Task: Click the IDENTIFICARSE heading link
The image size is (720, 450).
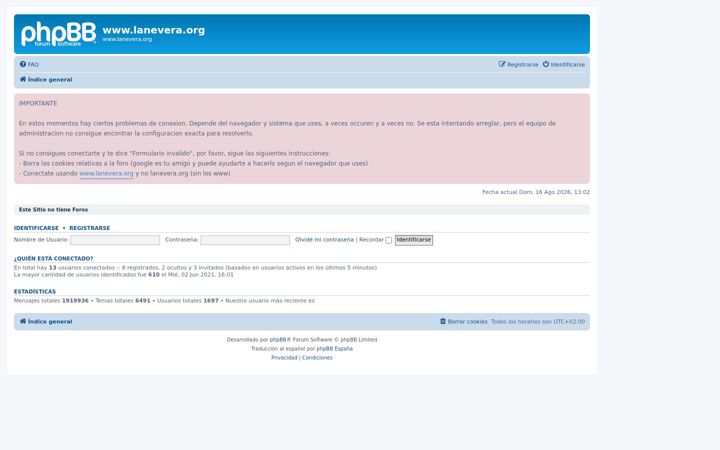Action: [x=36, y=228]
